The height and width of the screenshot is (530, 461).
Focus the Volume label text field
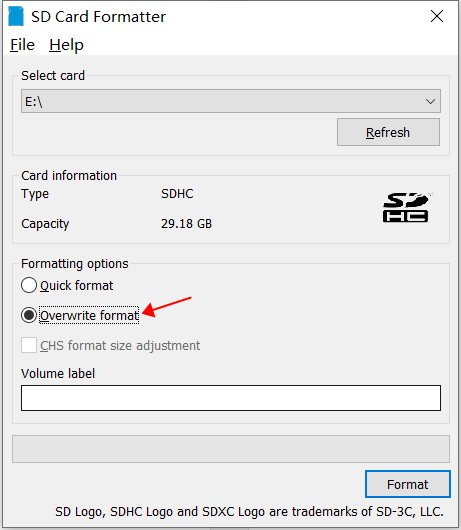coord(231,398)
